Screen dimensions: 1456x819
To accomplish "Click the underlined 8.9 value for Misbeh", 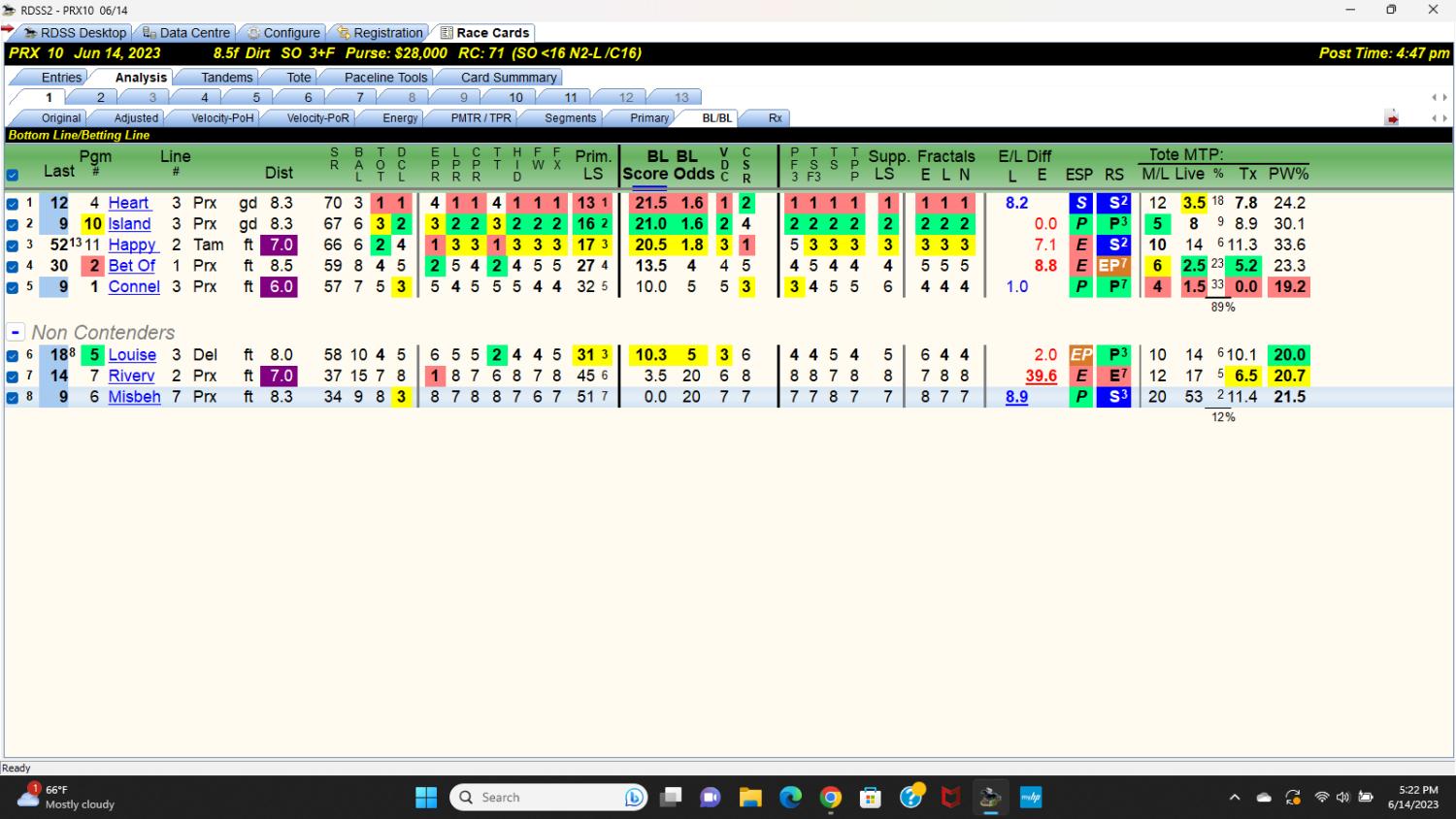I will 1016,397.
